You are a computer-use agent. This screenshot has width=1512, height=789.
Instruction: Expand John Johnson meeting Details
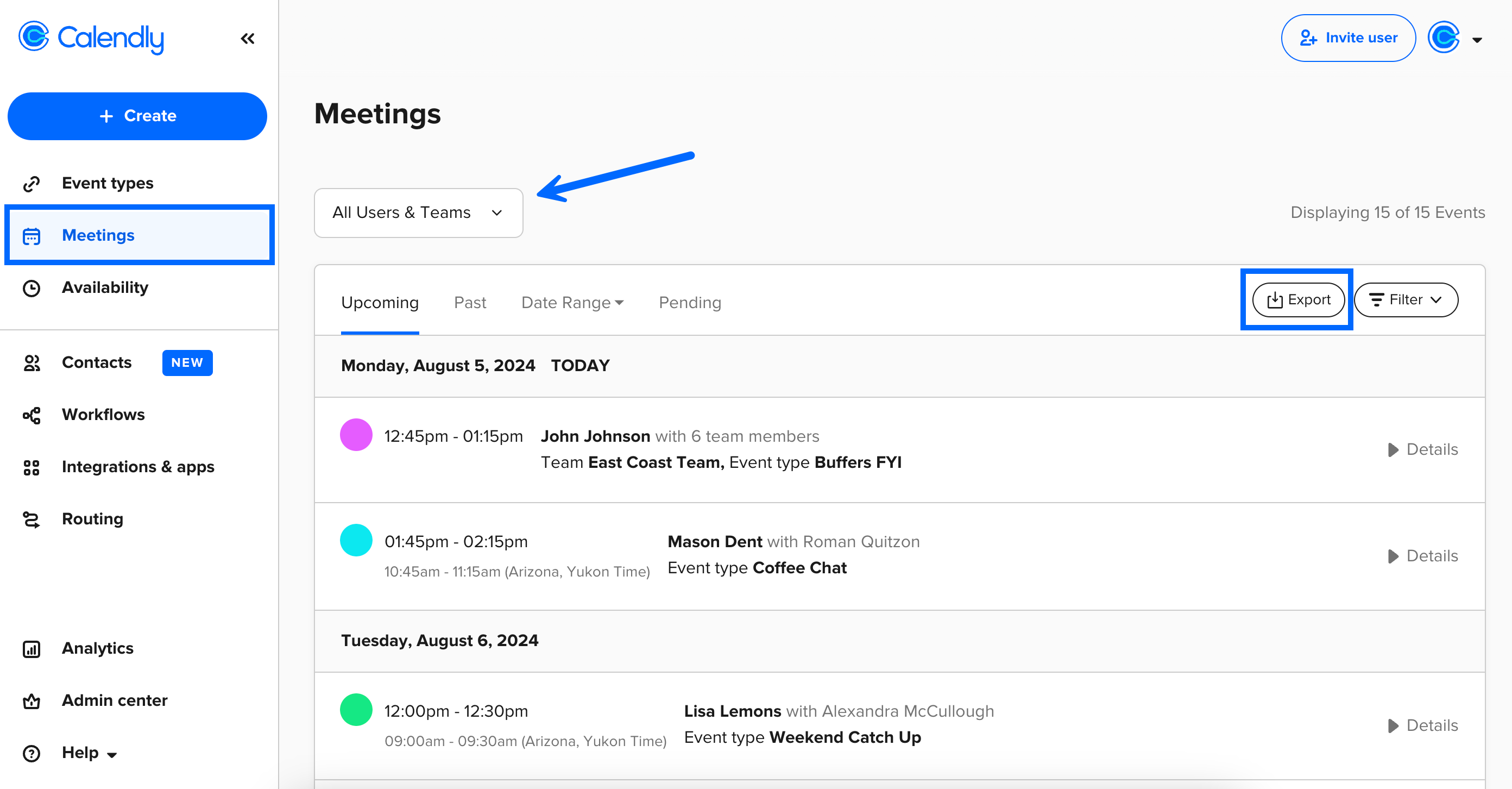(1422, 450)
